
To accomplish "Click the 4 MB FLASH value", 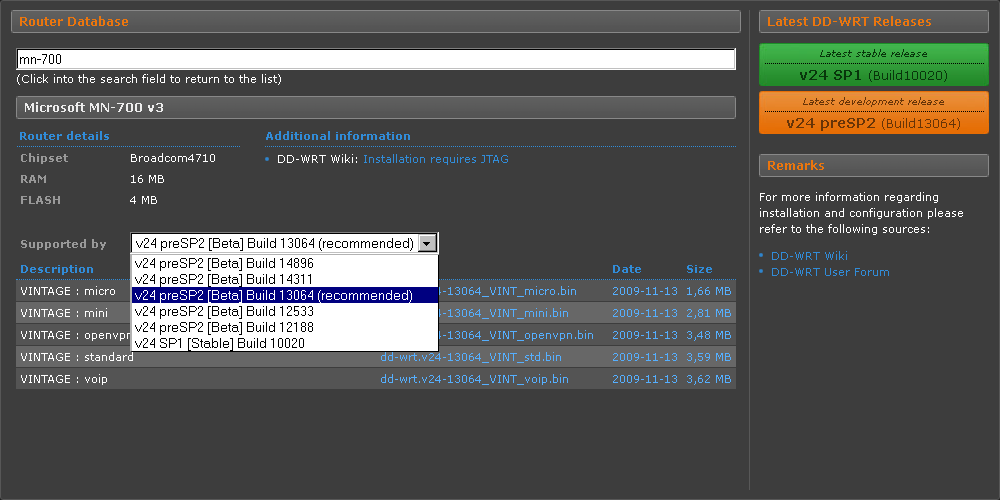I will click(143, 200).
